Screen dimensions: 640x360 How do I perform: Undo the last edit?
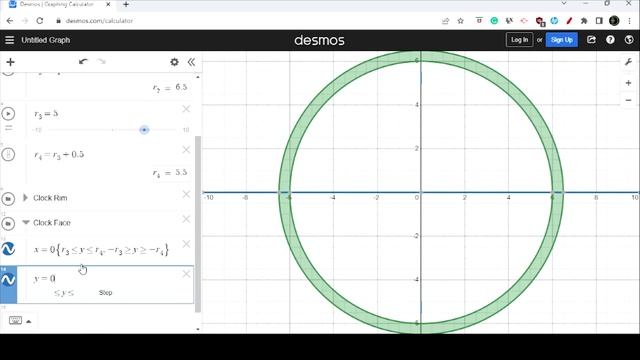pos(83,62)
